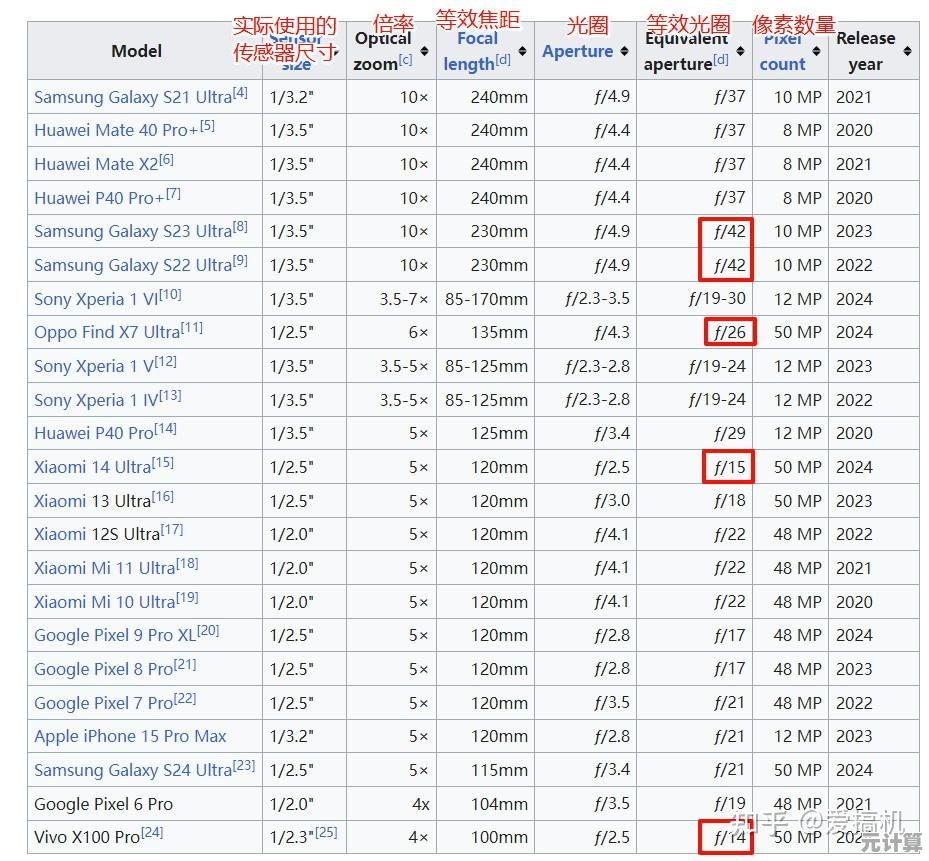
Task: Open citation 25 beside Vivo sensor size
Action: 327,832
